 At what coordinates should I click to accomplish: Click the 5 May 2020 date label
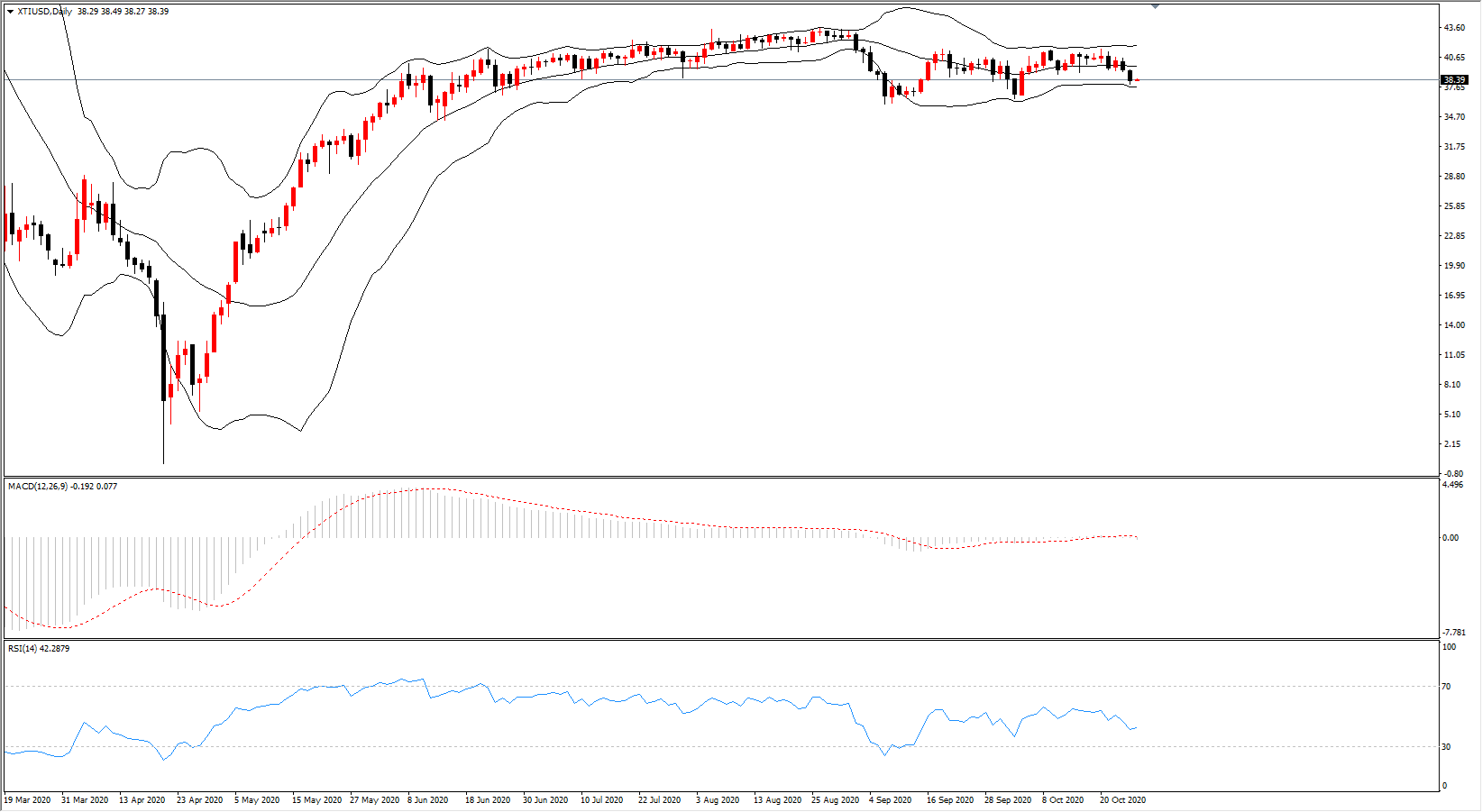point(258,800)
